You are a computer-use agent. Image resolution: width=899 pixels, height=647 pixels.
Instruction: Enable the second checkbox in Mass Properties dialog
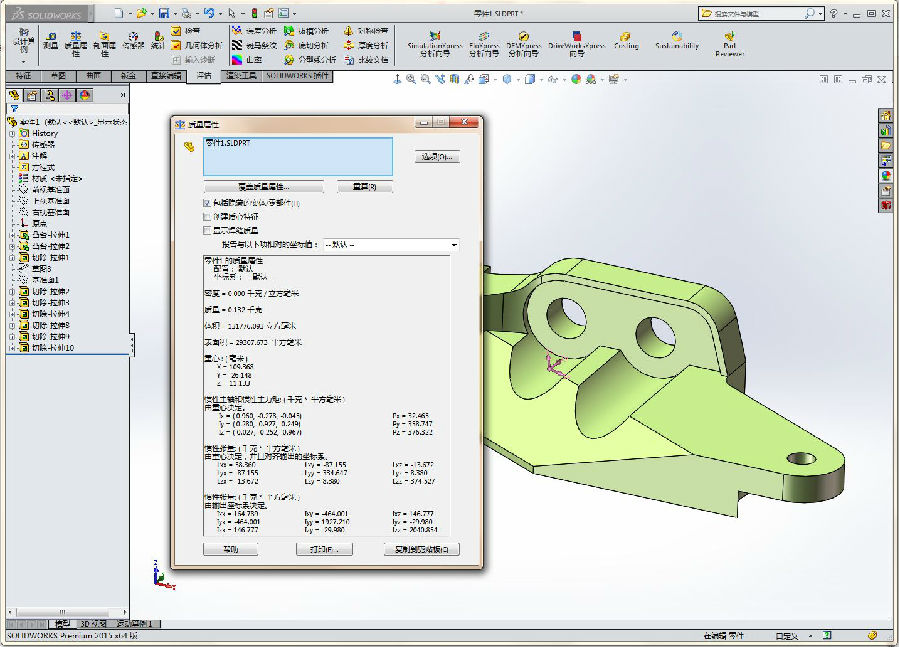coord(207,216)
